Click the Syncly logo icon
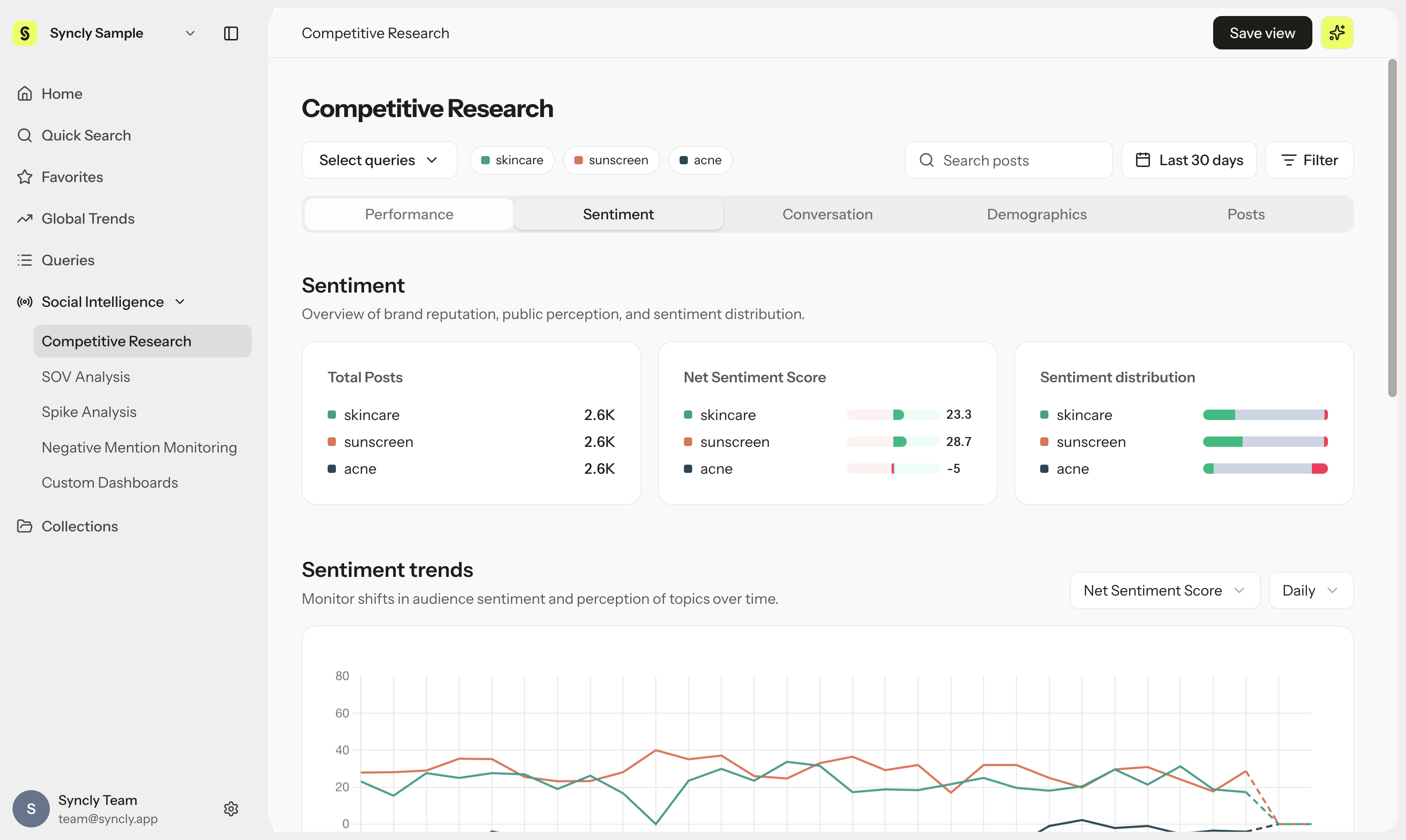The height and width of the screenshot is (840, 1406). [x=25, y=33]
